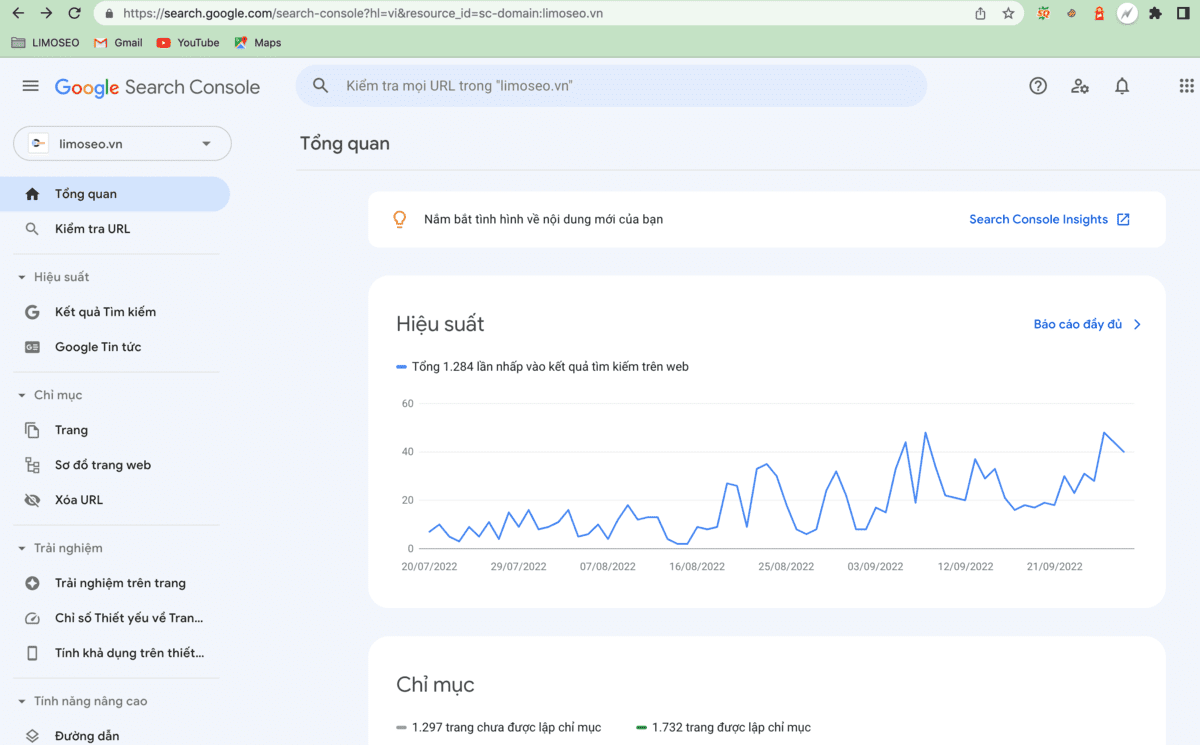1200x745 pixels.
Task: Go back using the browser back arrow
Action: (18, 13)
